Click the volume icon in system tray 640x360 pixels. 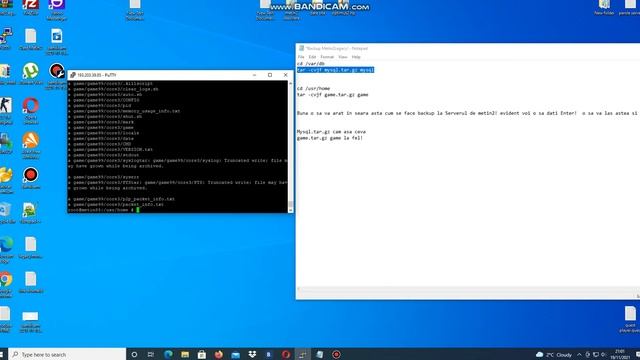603,355
